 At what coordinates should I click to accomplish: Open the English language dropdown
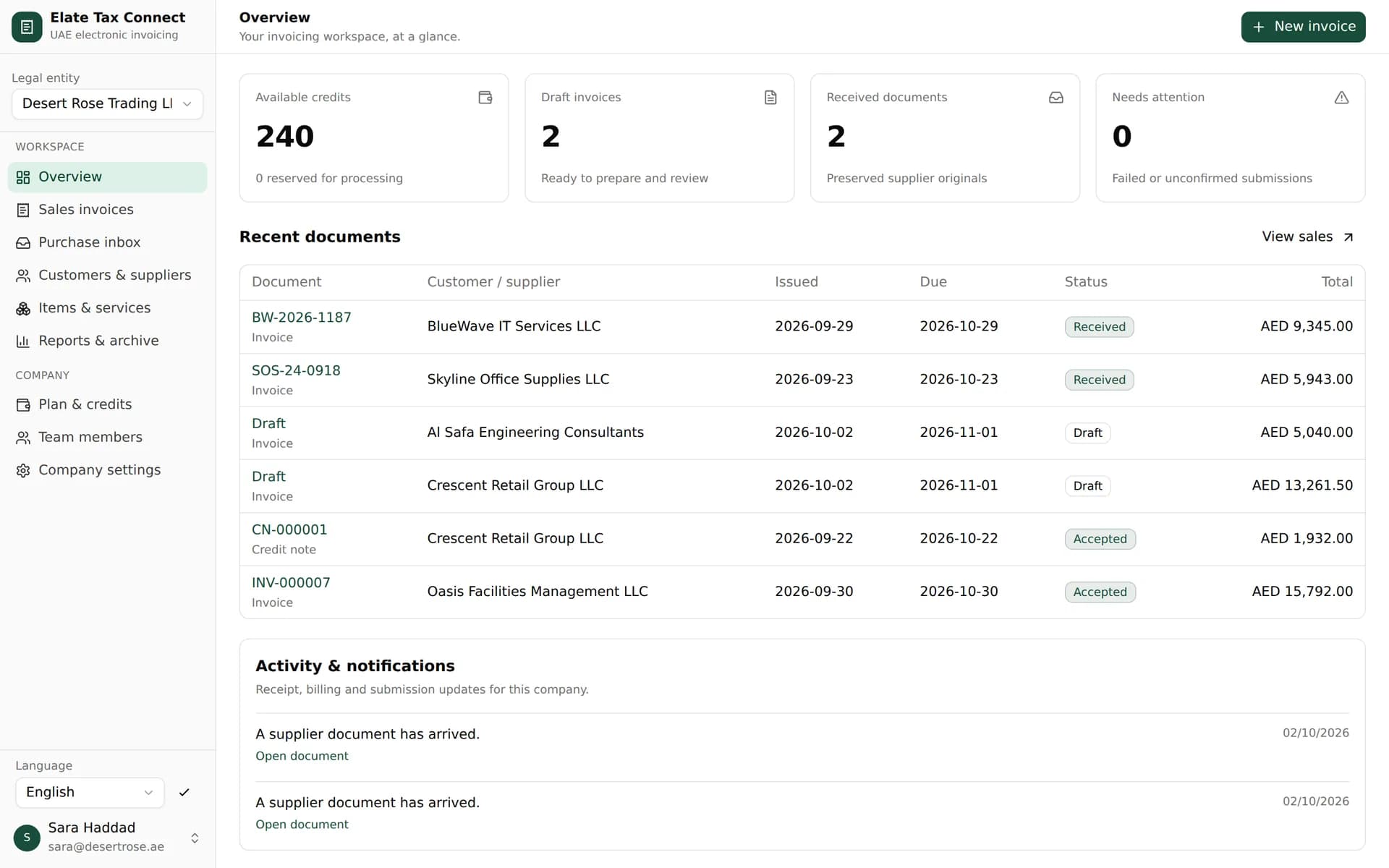[90, 792]
